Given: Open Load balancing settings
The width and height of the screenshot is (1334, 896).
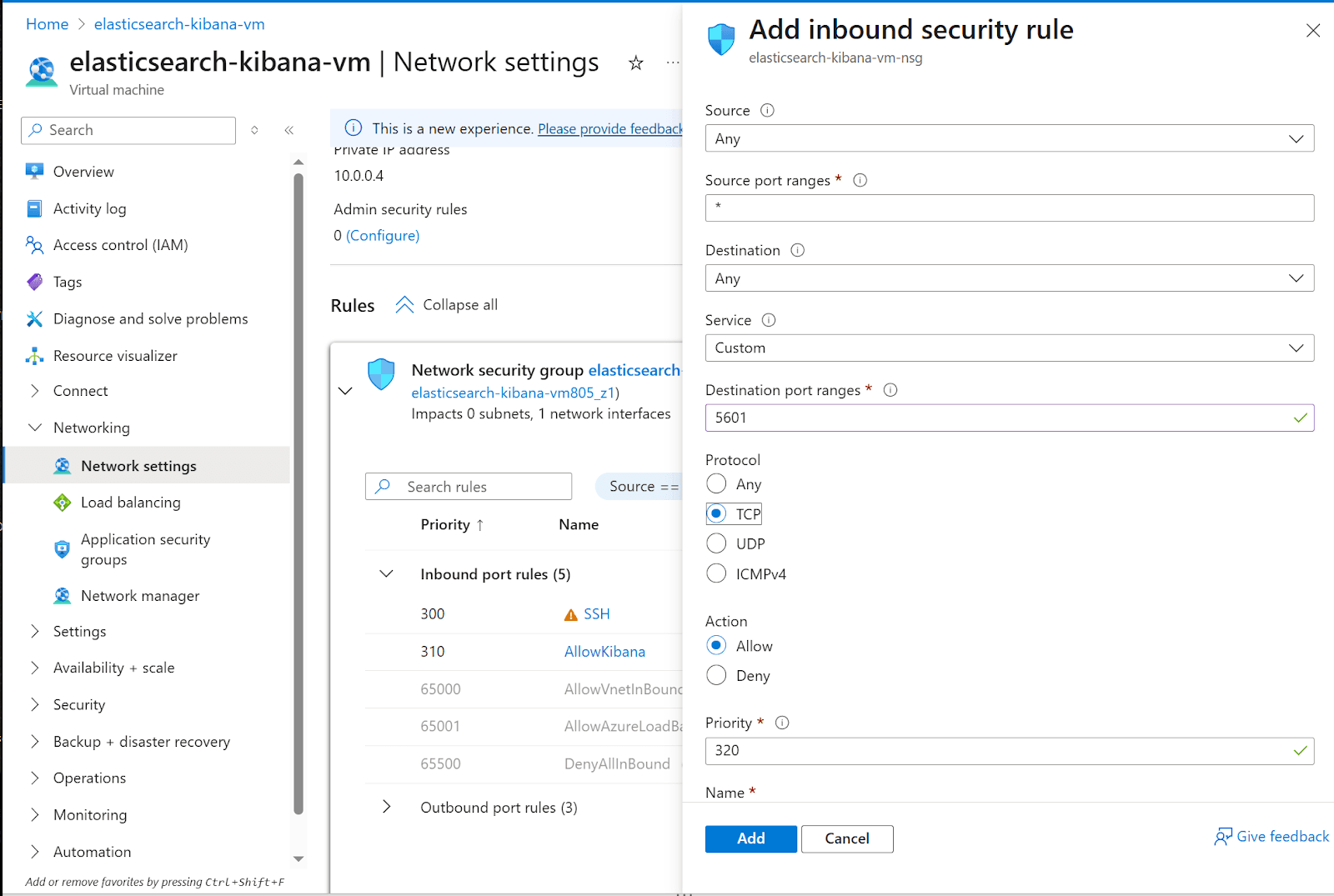Looking at the screenshot, I should coord(130,502).
